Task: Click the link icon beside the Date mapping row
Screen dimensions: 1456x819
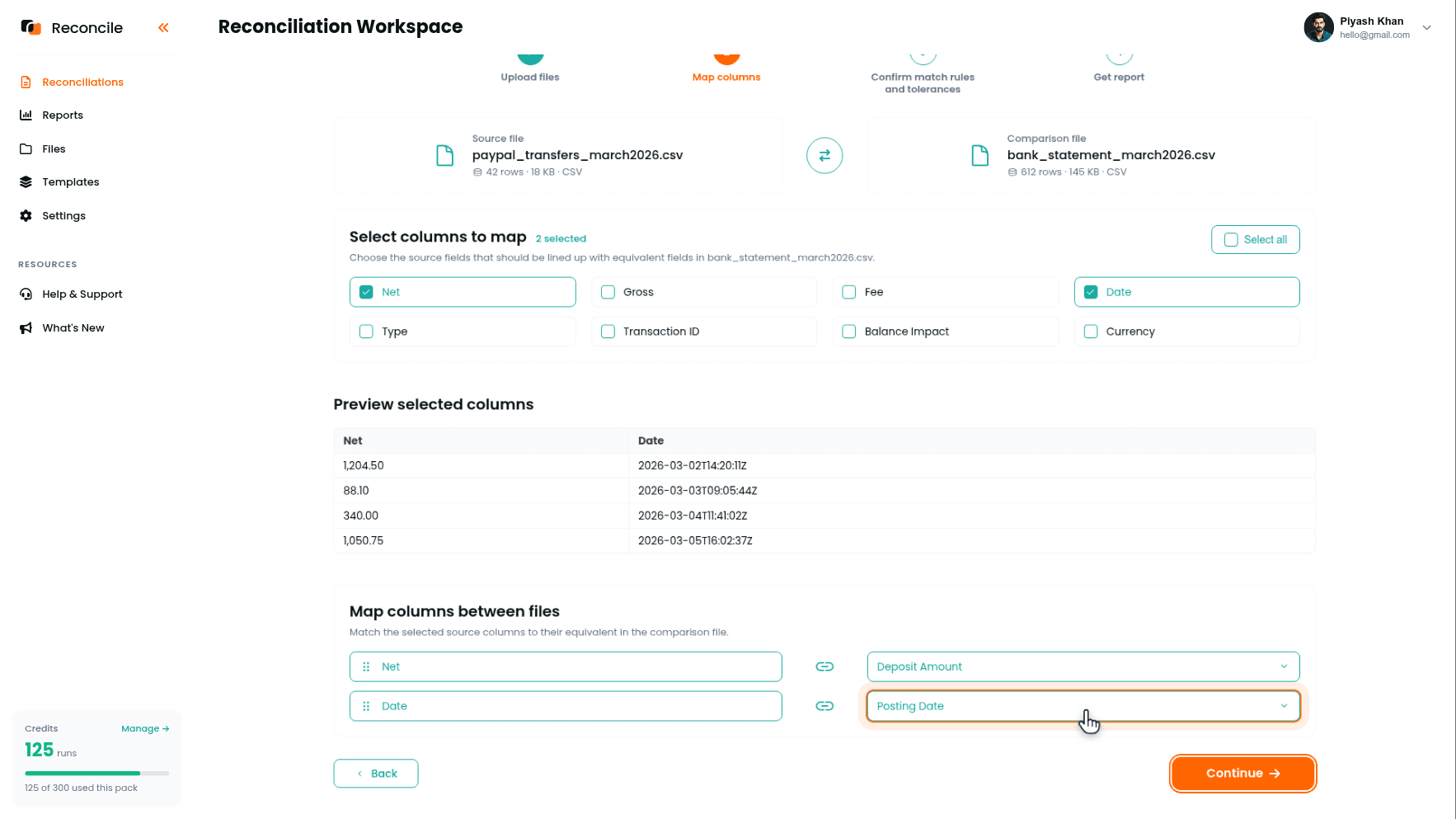Action: click(824, 706)
